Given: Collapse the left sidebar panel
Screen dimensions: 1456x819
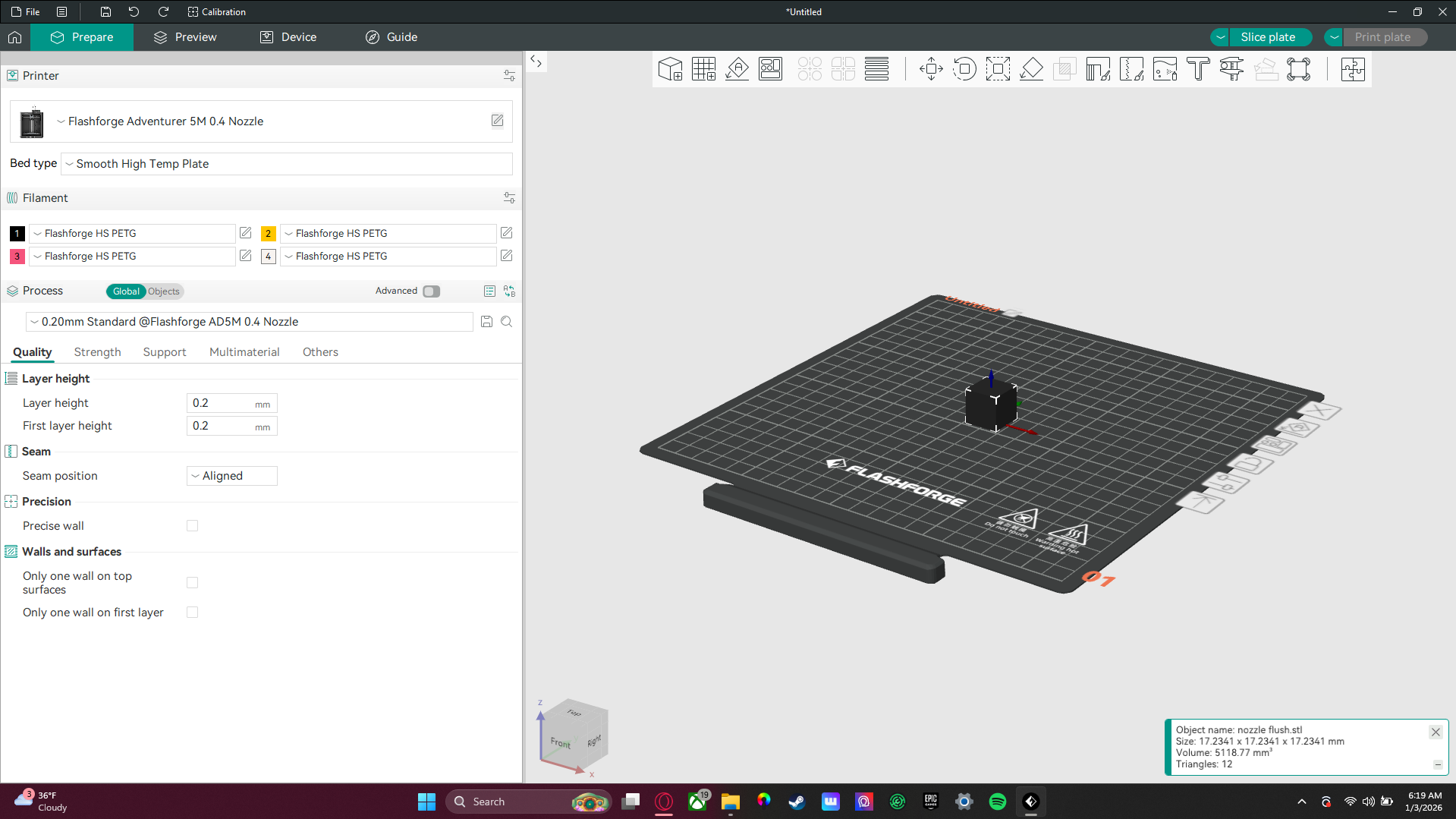Looking at the screenshot, I should coord(536,61).
